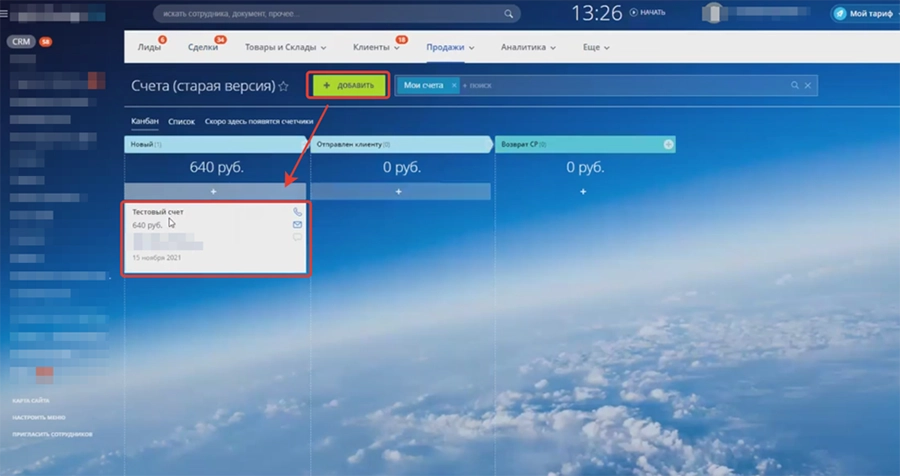Open the Аналитика menu

click(x=528, y=47)
